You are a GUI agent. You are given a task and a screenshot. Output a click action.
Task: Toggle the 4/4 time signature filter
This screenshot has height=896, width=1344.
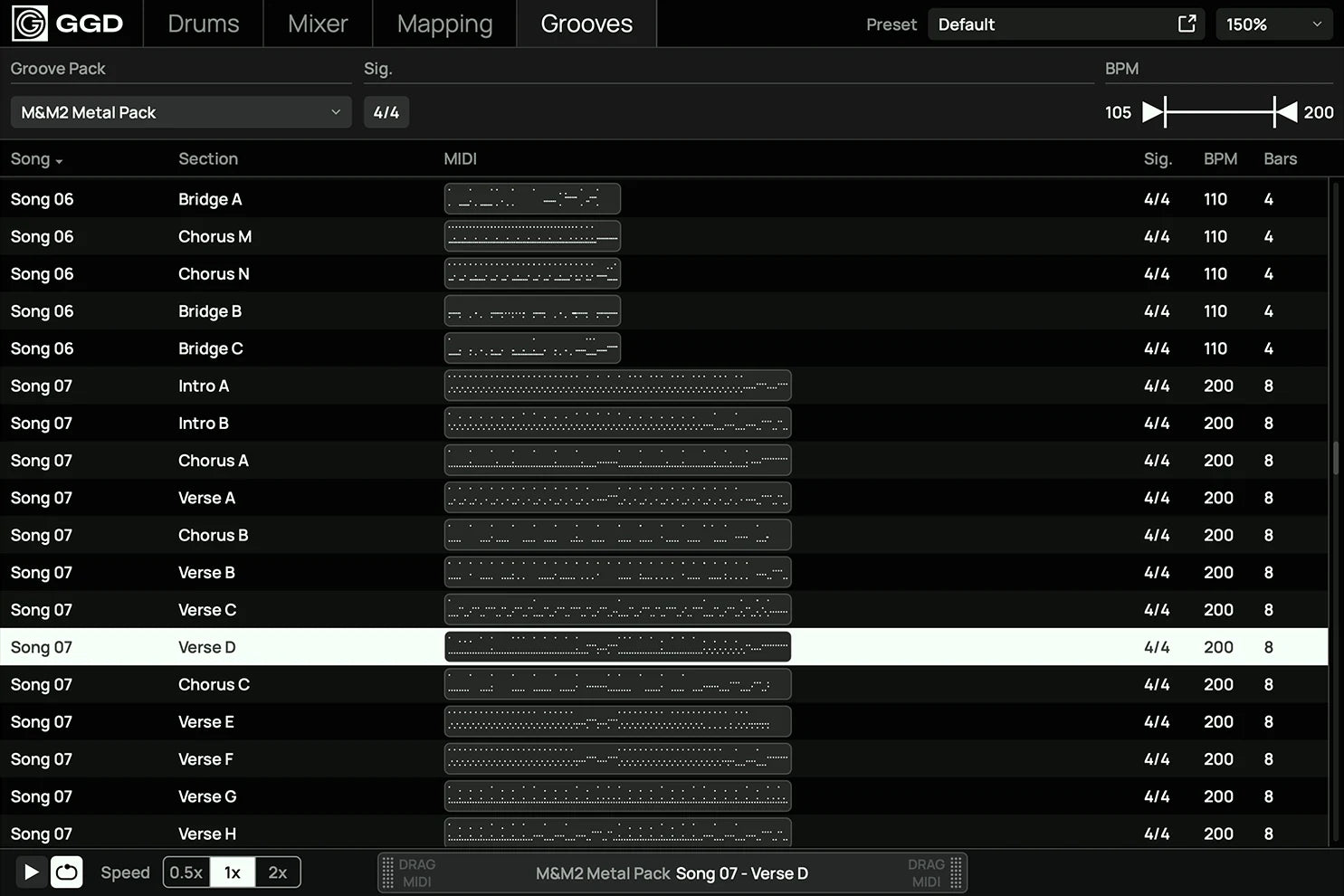[x=386, y=112]
